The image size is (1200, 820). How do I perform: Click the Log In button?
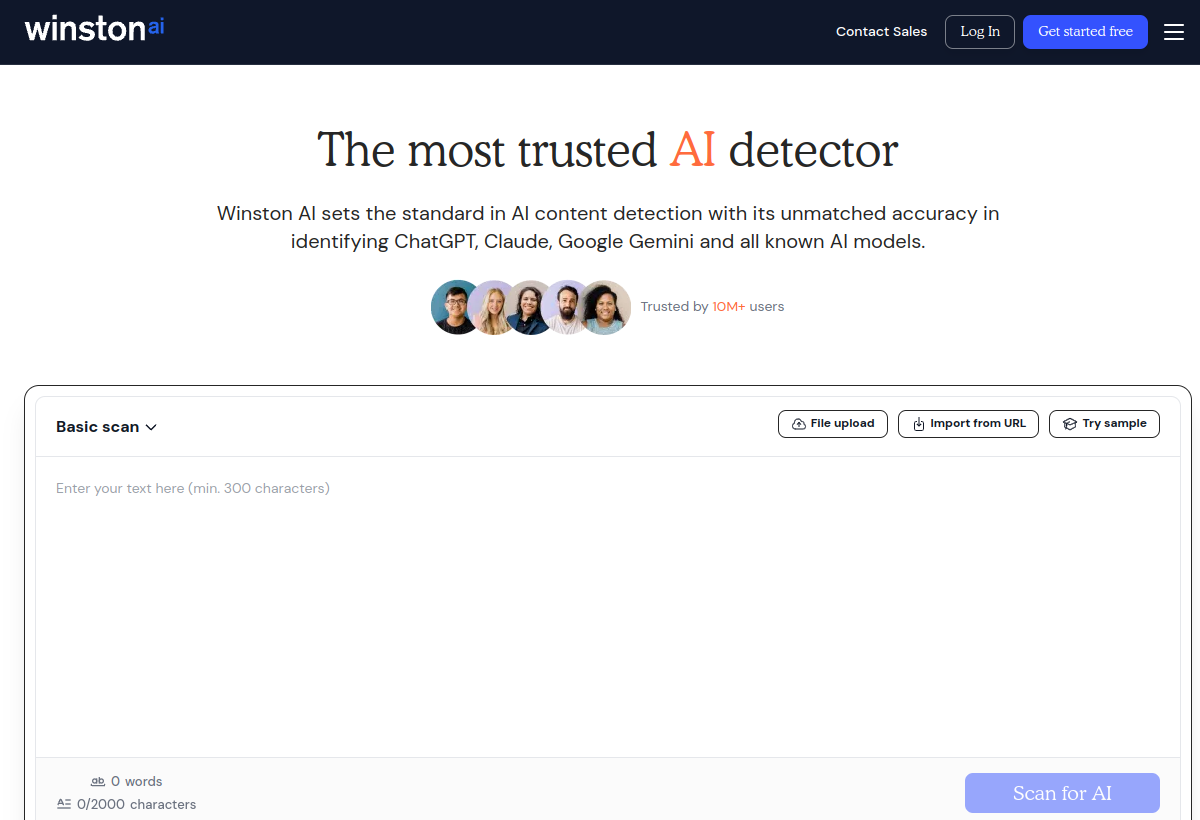tap(980, 32)
